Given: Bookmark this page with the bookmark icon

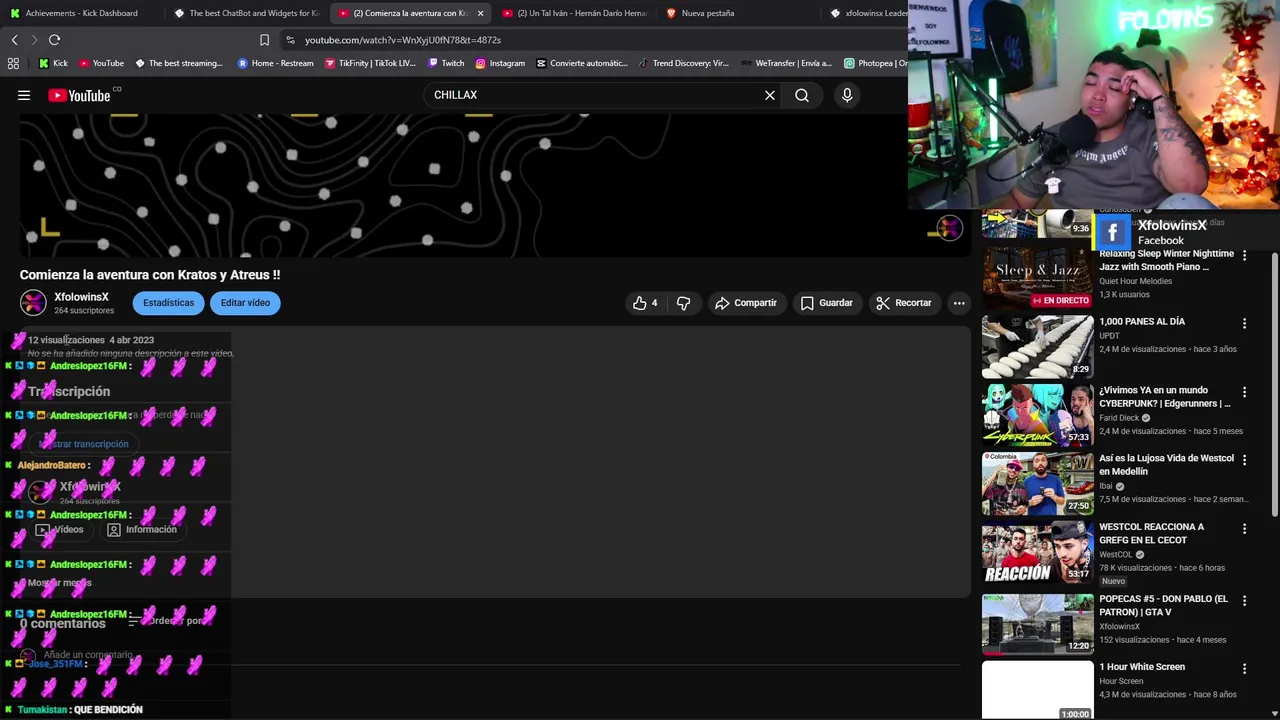Looking at the screenshot, I should (x=264, y=40).
